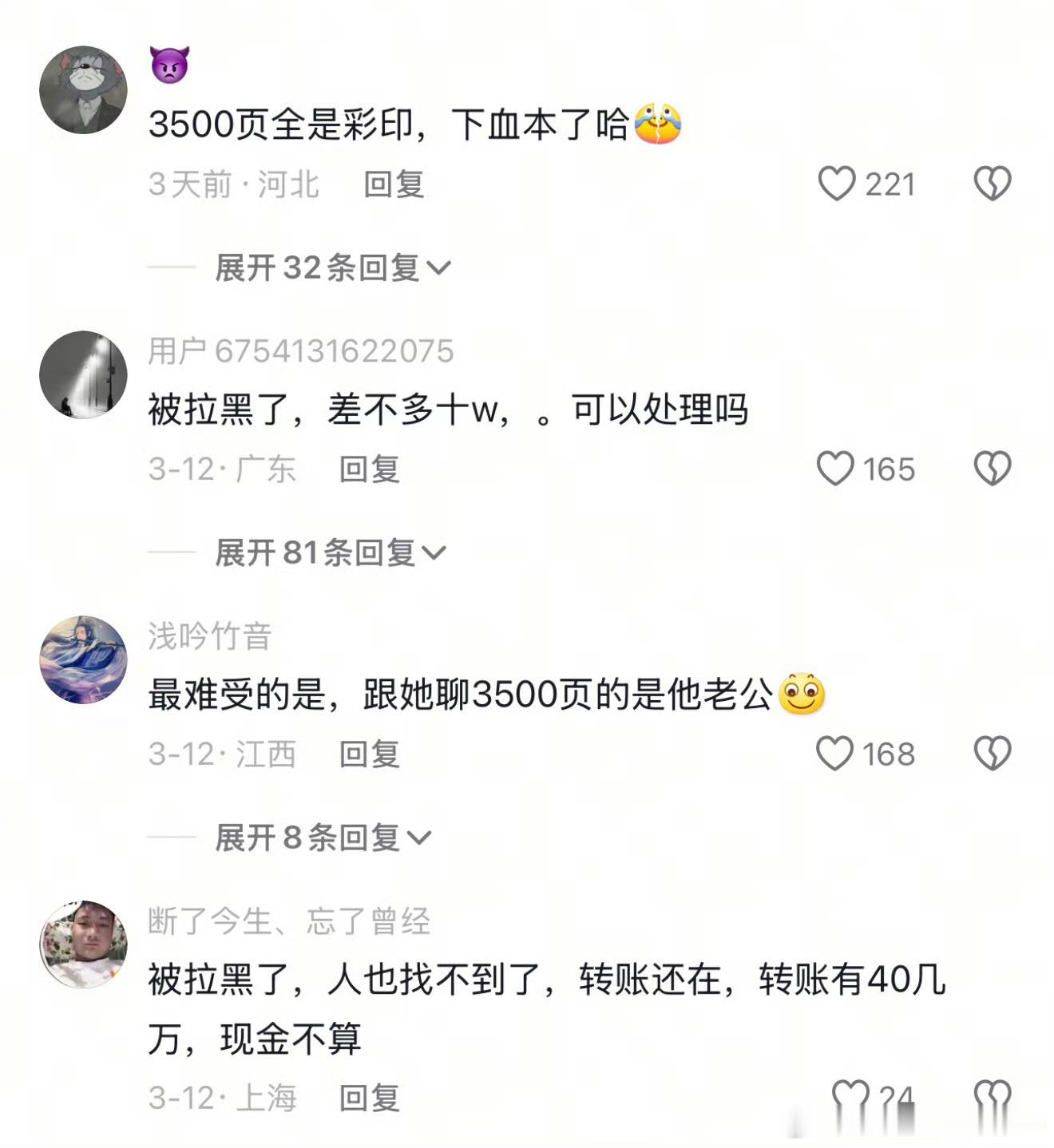Expand 展开81条回复 replies

pos(331,552)
